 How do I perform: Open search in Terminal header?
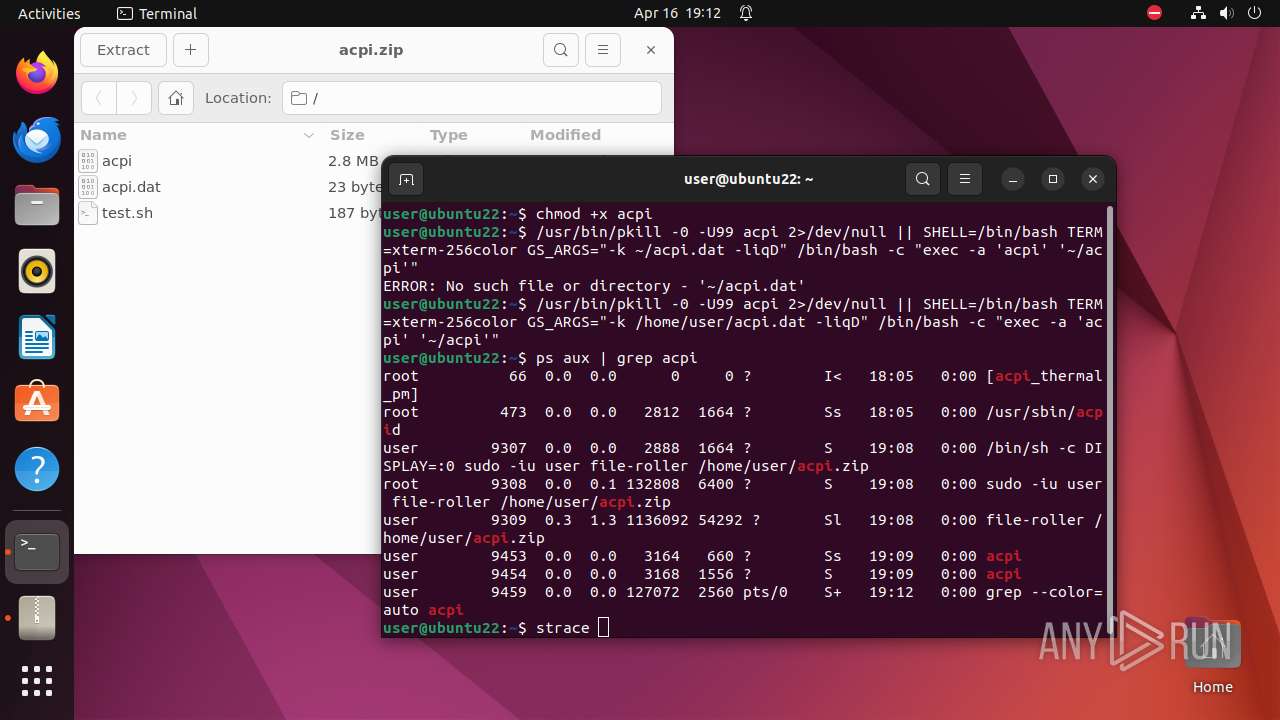coord(923,179)
